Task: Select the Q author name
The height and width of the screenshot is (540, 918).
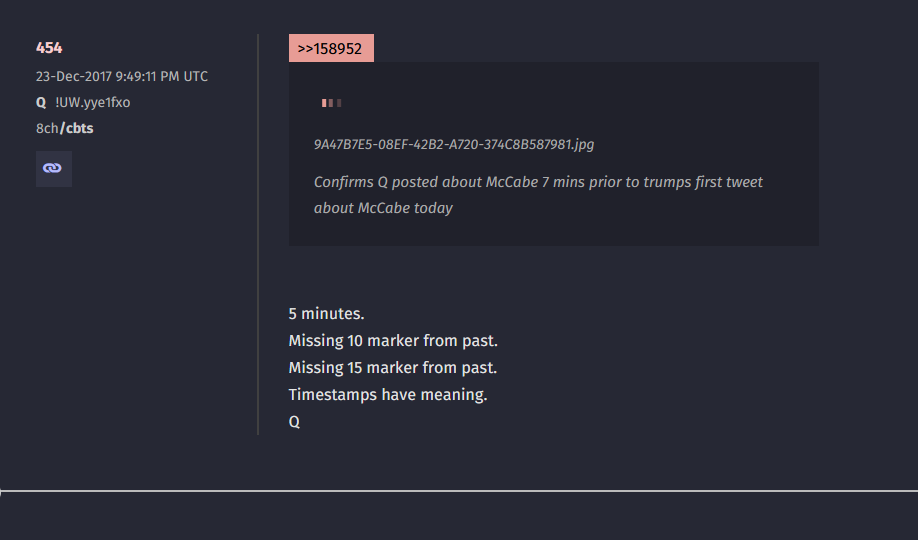Action: 41,102
